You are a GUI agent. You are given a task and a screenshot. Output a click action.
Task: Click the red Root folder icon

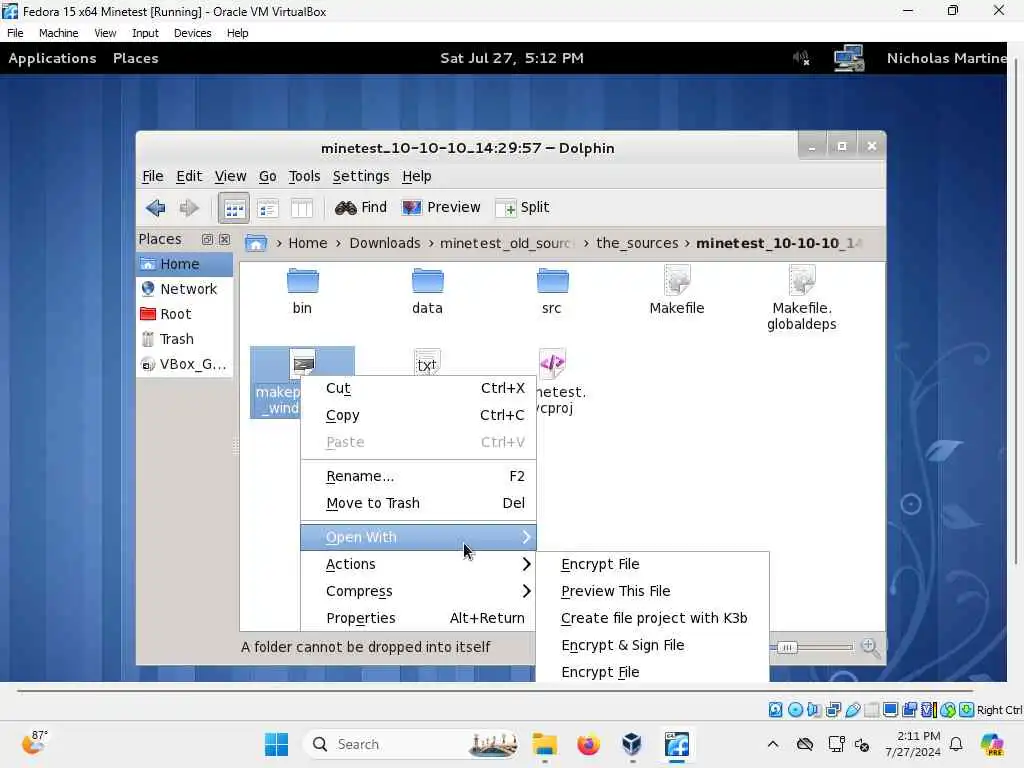[148, 314]
